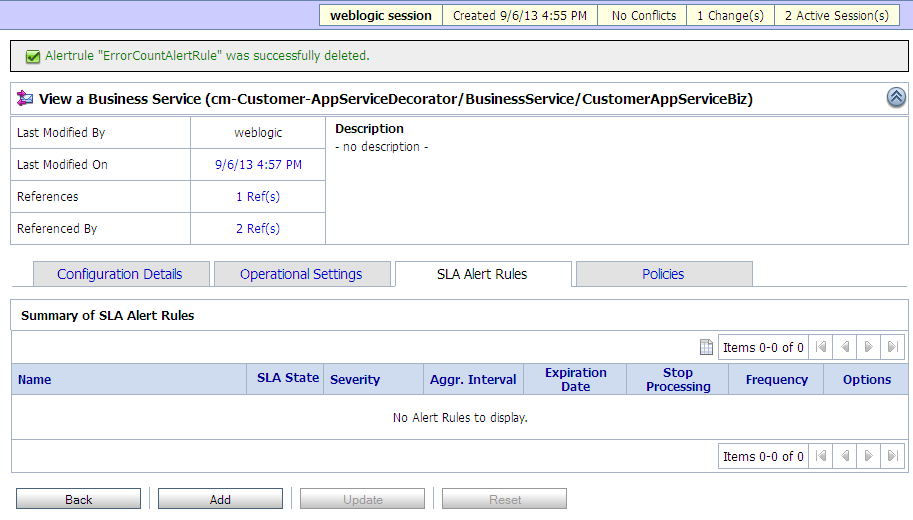Click the 'Last Modified On' label
The height and width of the screenshot is (520, 913).
pyautogui.click(x=62, y=165)
